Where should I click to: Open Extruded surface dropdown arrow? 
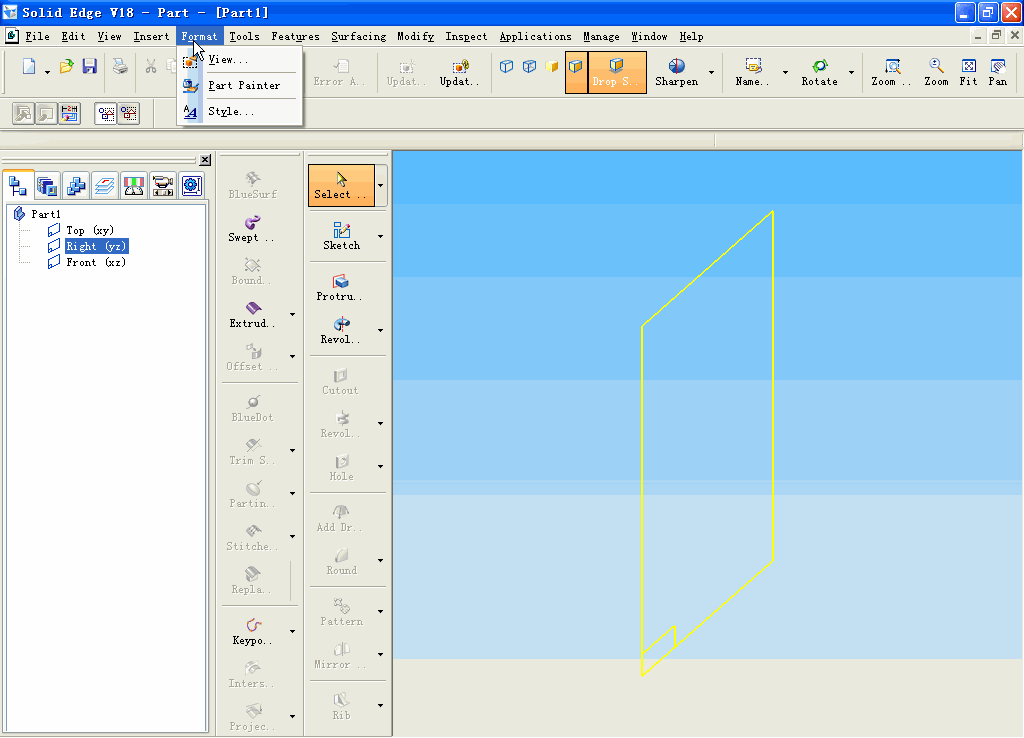click(x=293, y=314)
